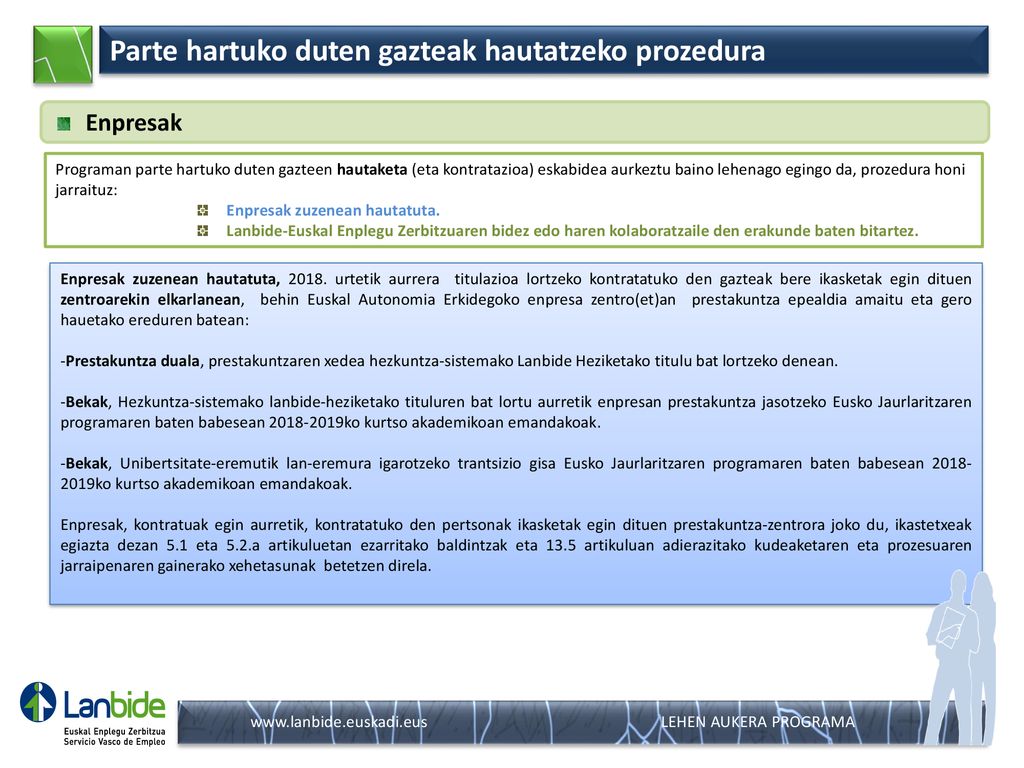Click the bold 'zentroarekin elkarlanean' text
The height and width of the screenshot is (768, 1024).
pyautogui.click(x=151, y=300)
